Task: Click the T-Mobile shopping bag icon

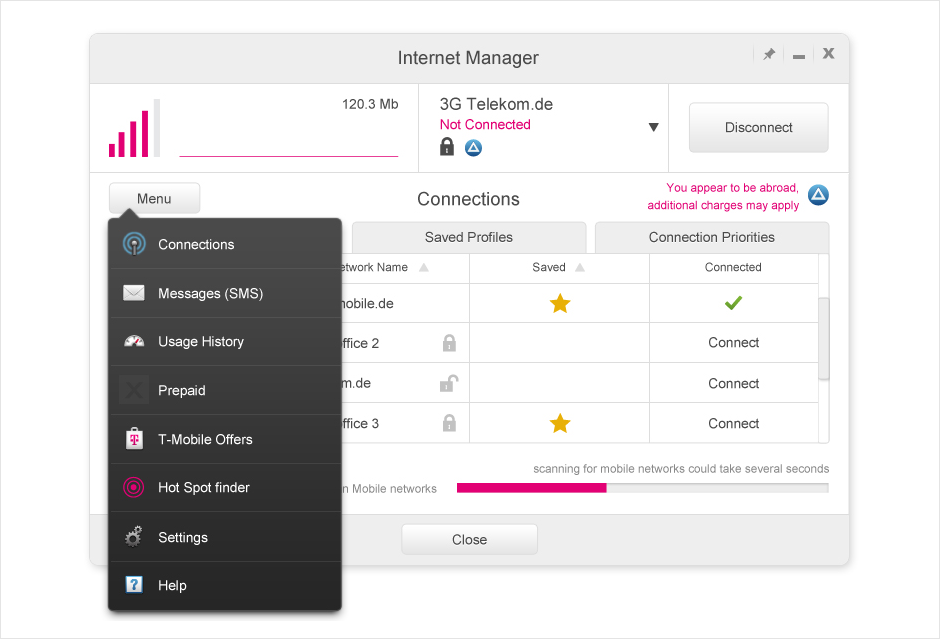Action: click(134, 438)
